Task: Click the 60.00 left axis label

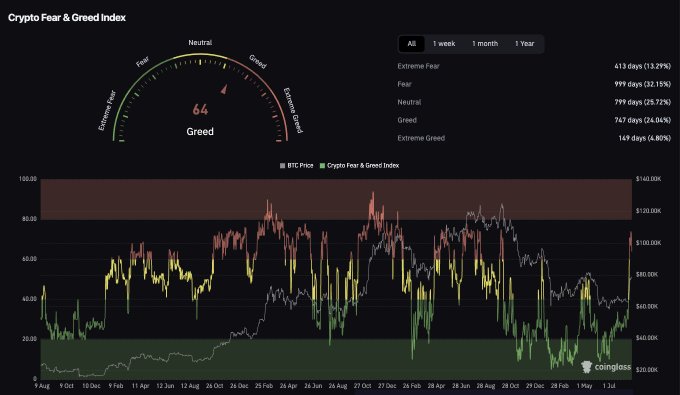Action: [x=29, y=259]
